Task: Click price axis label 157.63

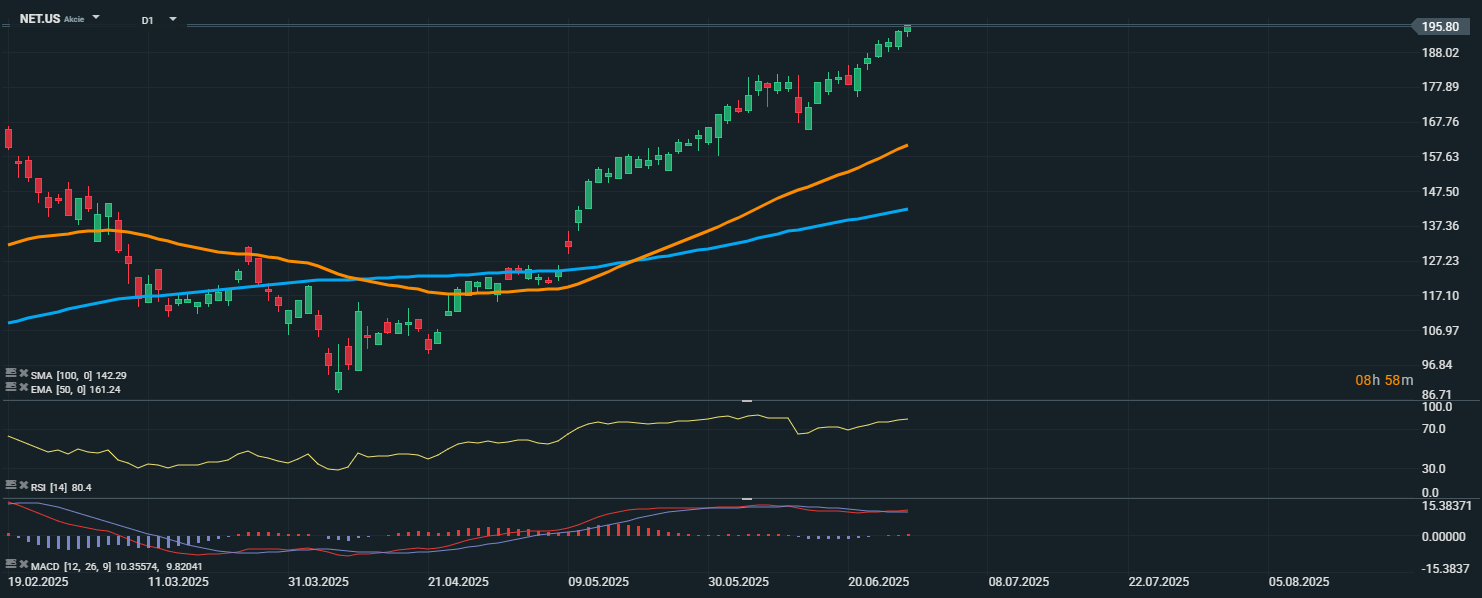Action: click(x=1440, y=157)
